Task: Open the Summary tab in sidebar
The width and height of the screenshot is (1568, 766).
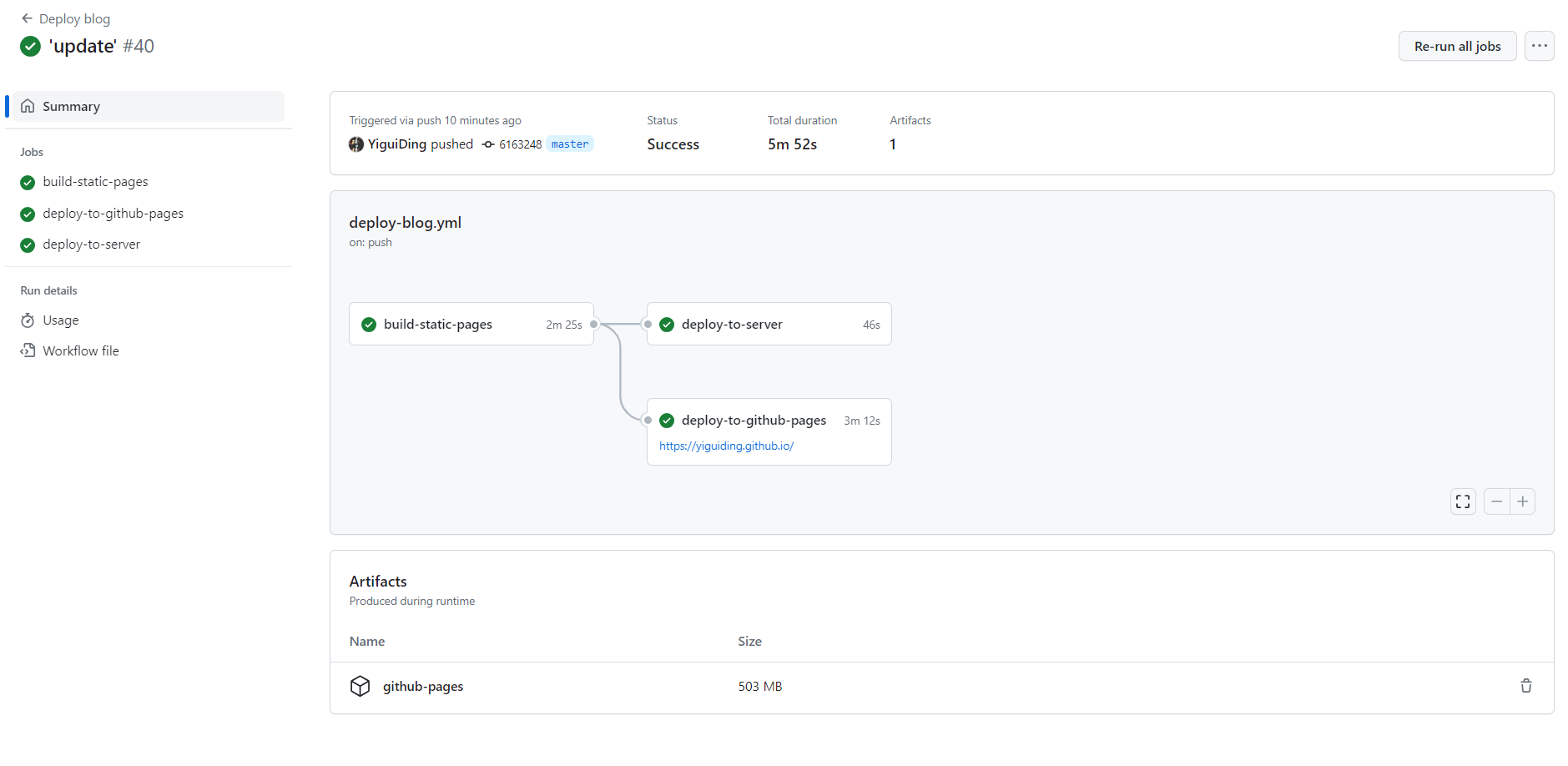Action: click(71, 107)
